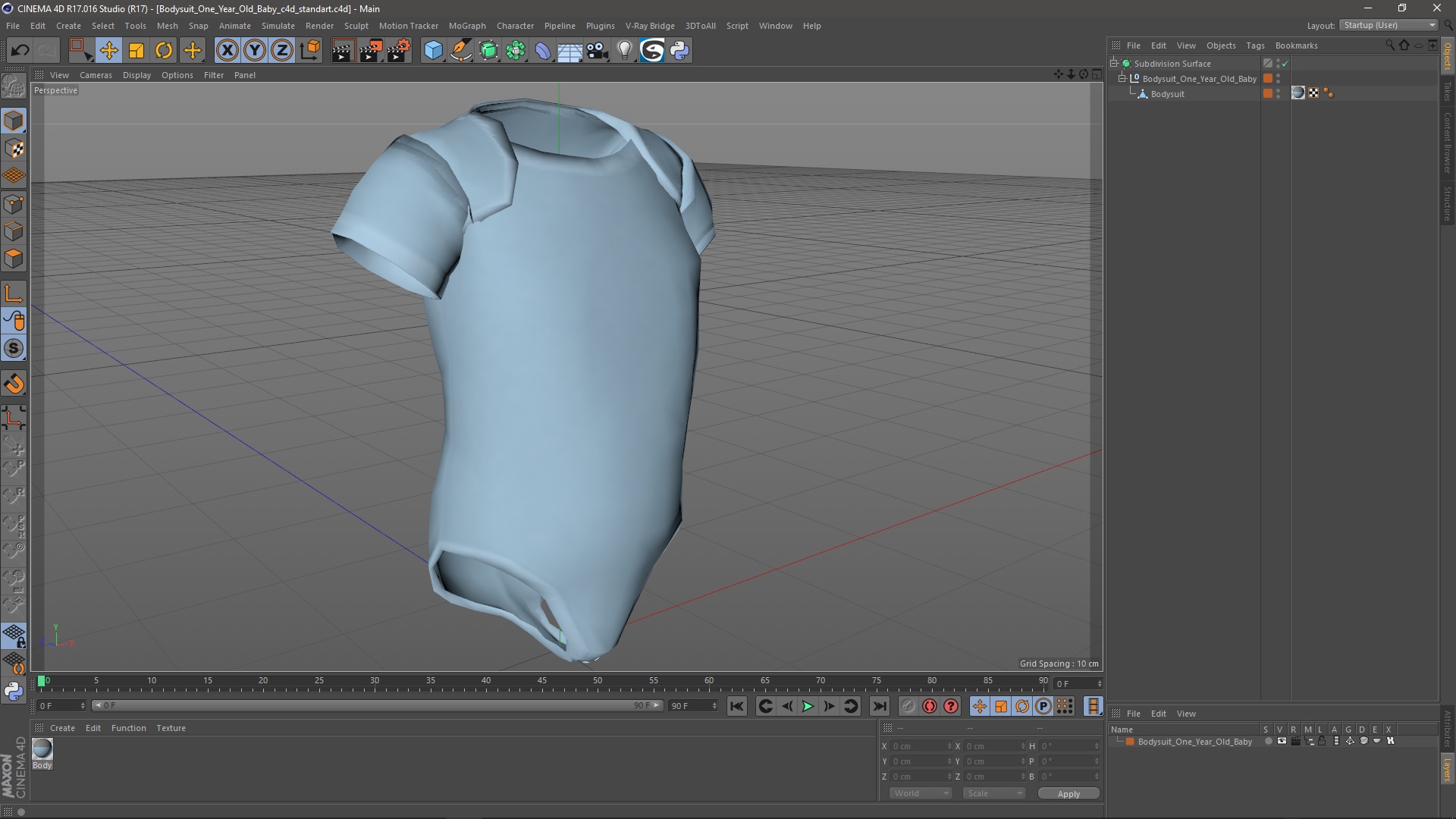
Task: Select the Body material thumbnail
Action: tap(42, 748)
